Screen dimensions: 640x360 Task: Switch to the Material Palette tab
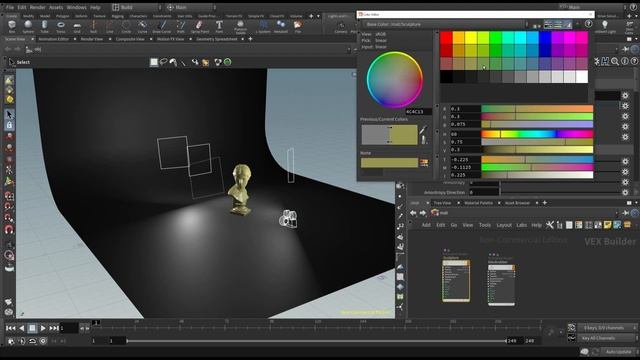pyautogui.click(x=478, y=203)
